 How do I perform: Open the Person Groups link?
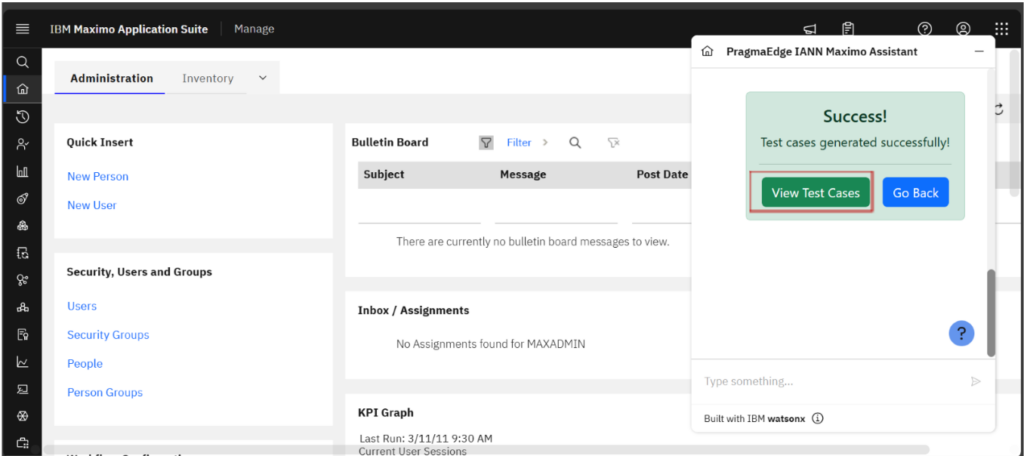pos(105,393)
